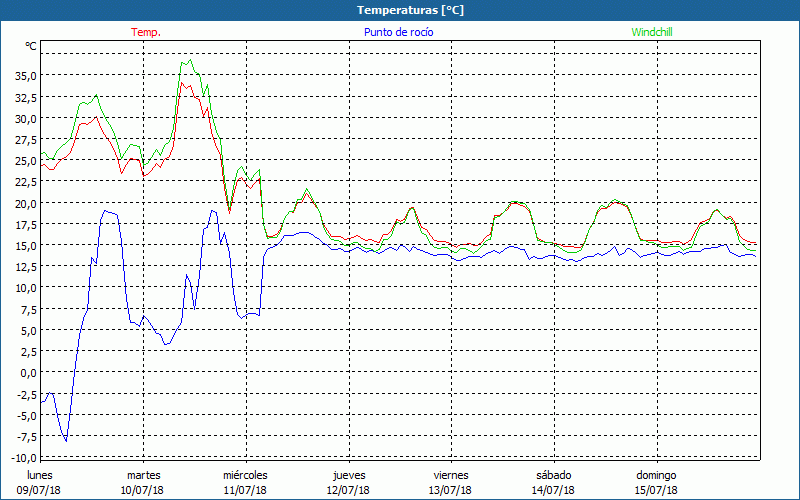800x500 pixels.
Task: Click the '7,5' y-axis value
Action: (x=28, y=309)
